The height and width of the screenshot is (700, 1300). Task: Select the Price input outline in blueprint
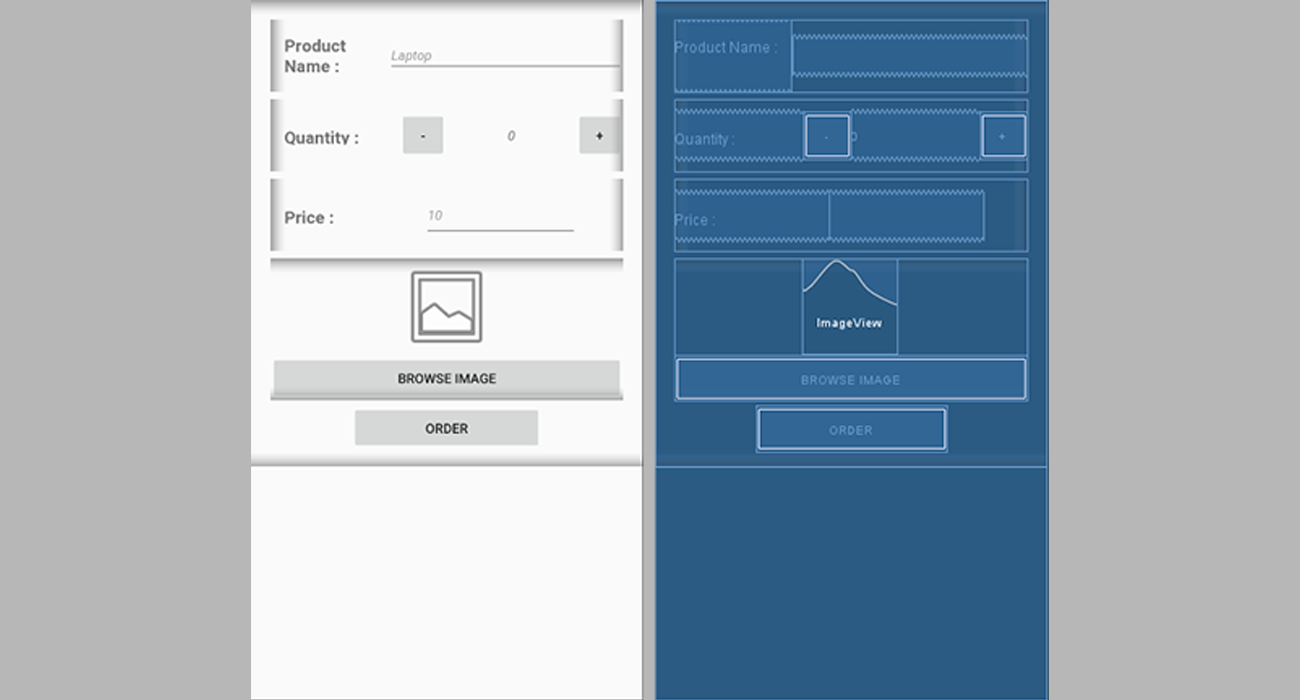[x=905, y=214]
